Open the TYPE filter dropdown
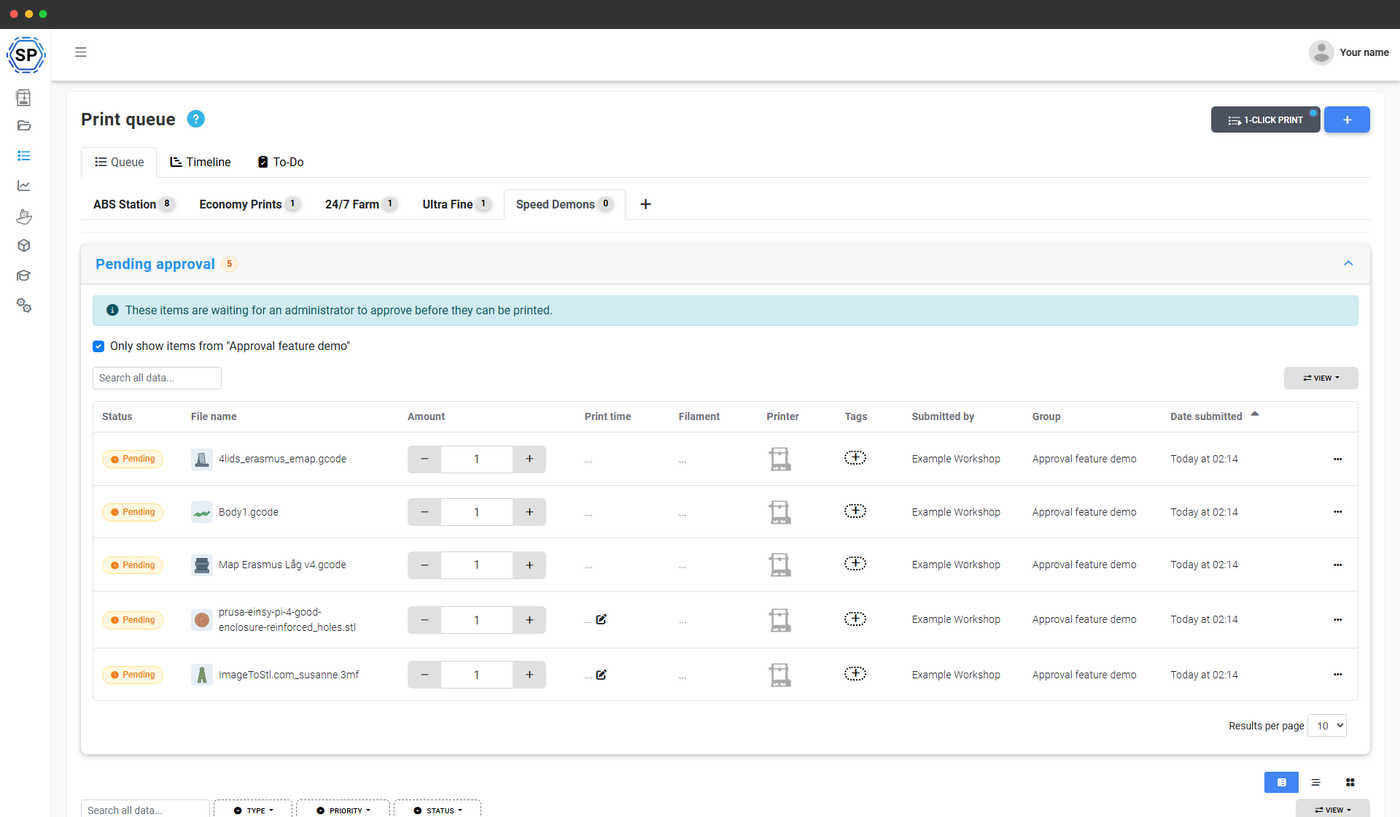 point(252,810)
